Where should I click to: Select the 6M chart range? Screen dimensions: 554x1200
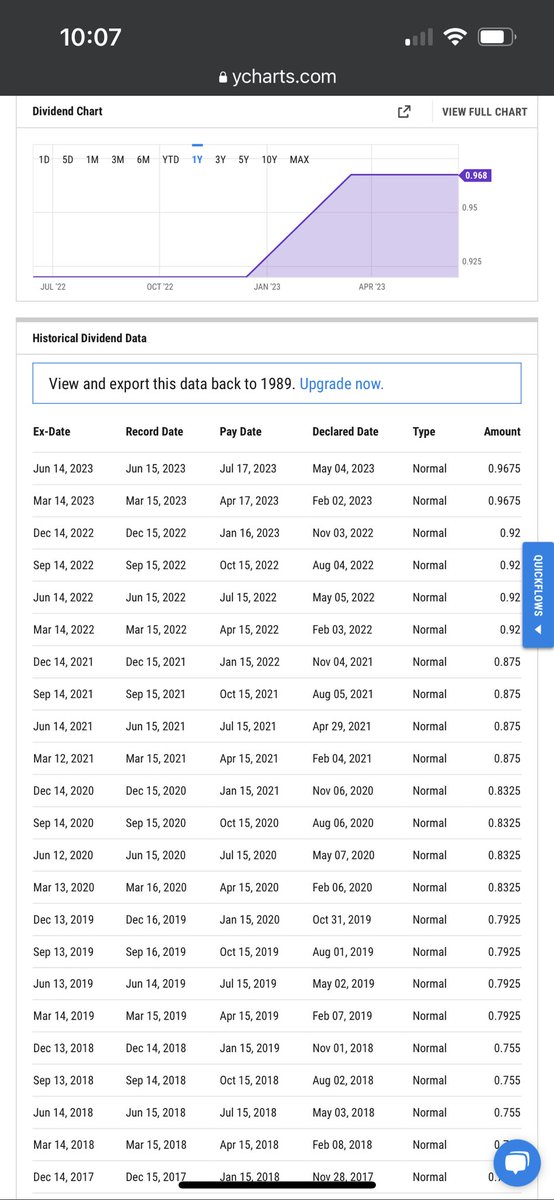tap(144, 160)
